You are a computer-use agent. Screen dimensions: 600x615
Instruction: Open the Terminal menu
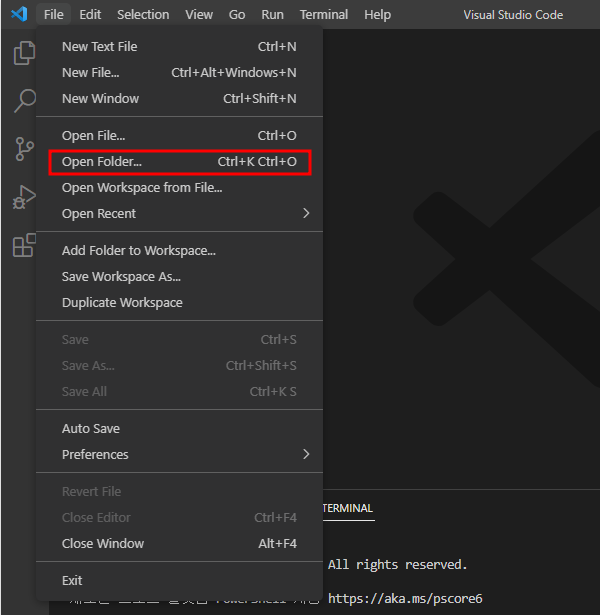324,15
